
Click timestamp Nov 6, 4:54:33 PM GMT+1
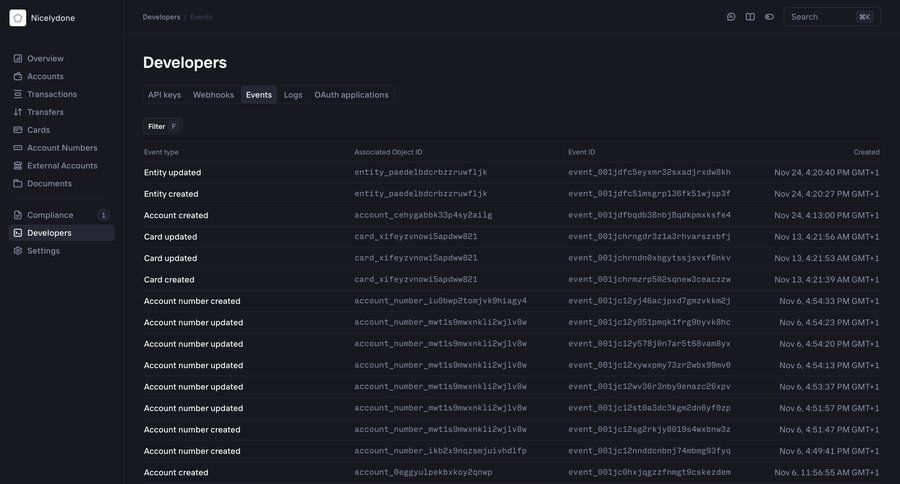click(x=829, y=301)
